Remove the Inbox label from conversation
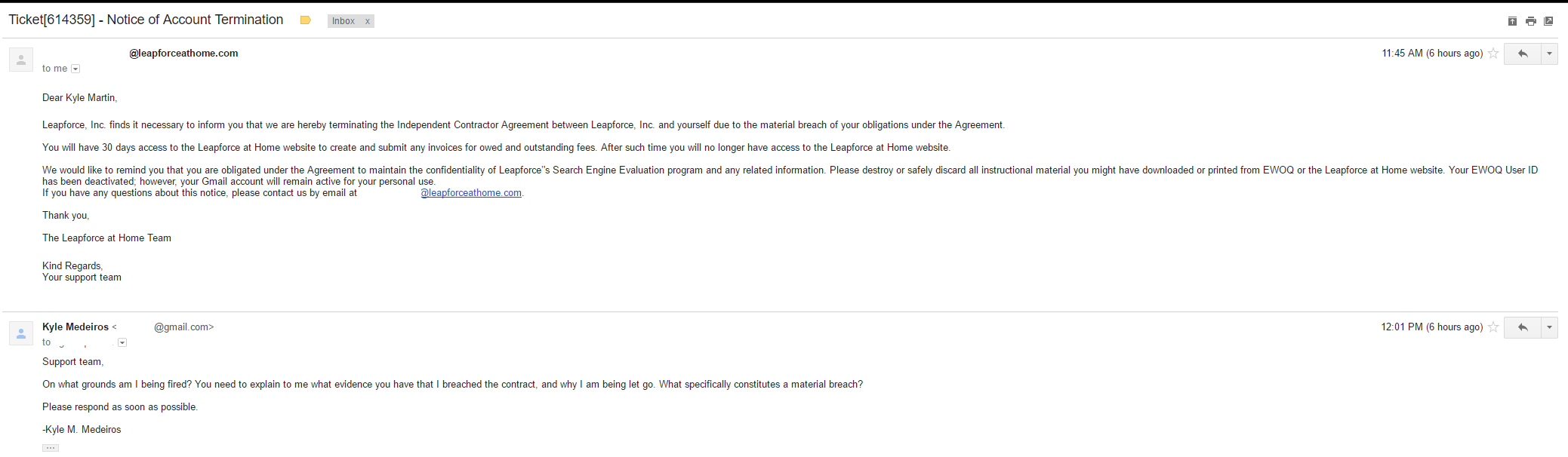Image resolution: width=1568 pixels, height=457 pixels. pos(368,21)
